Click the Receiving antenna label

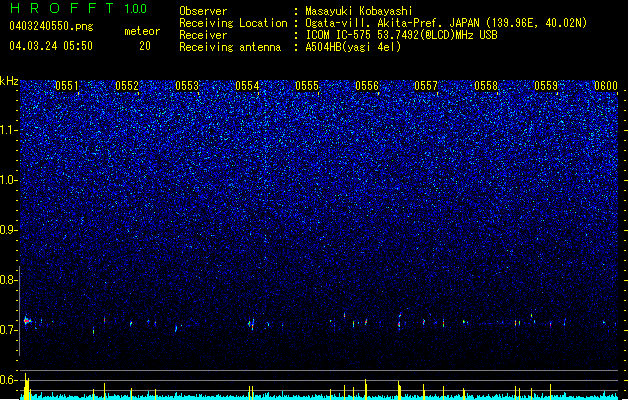[x=230, y=47]
